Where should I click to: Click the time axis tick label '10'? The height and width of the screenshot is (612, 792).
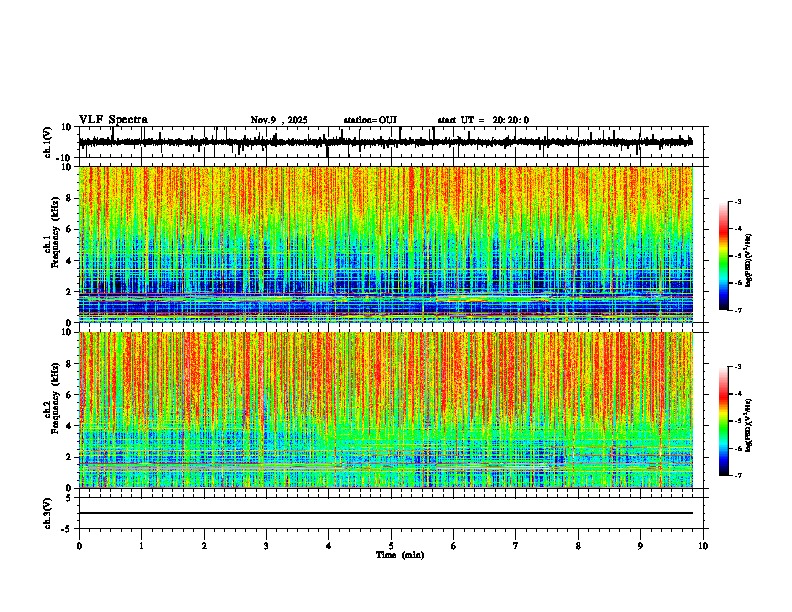point(703,546)
